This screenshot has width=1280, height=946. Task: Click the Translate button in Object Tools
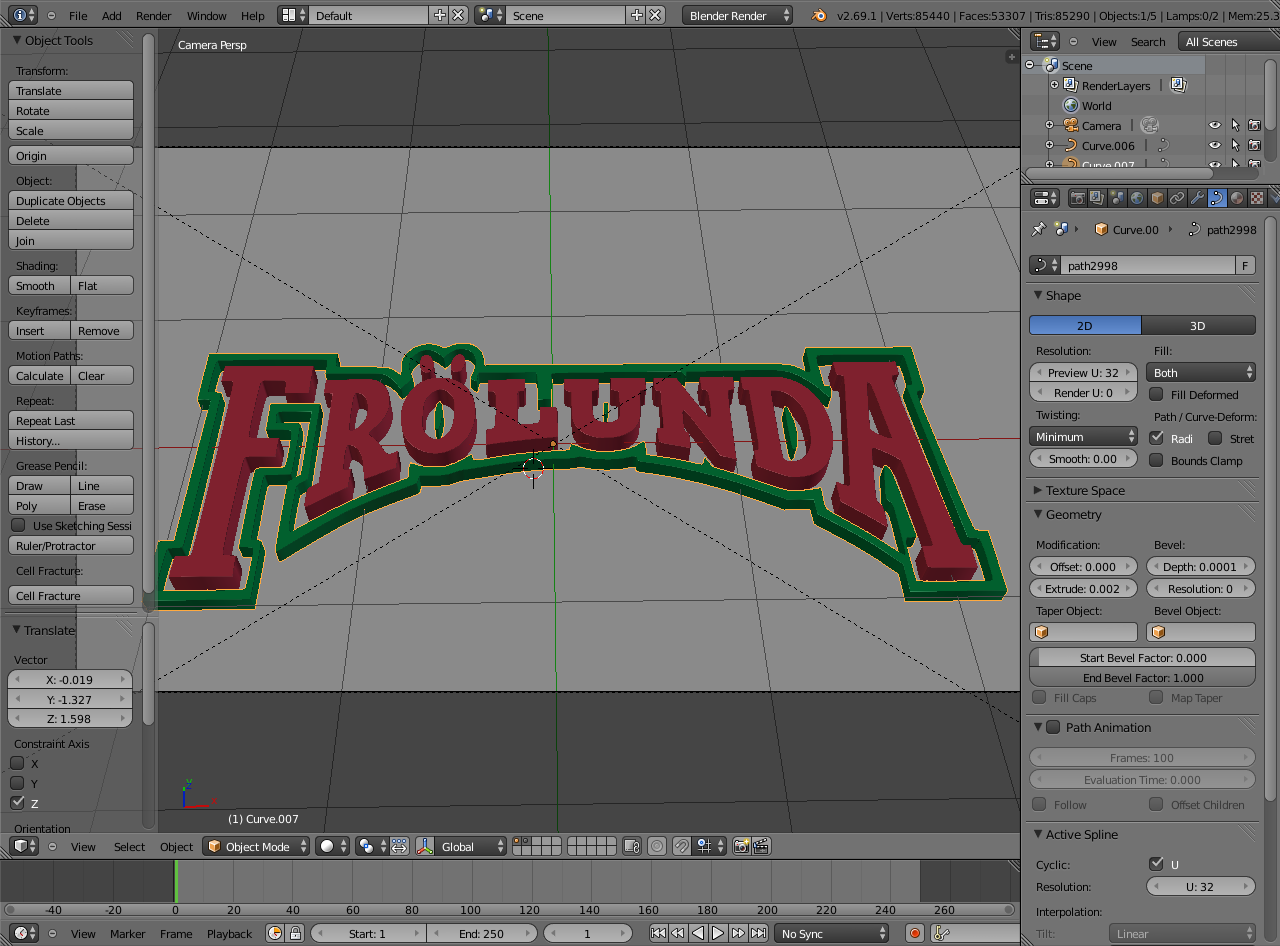(x=71, y=90)
